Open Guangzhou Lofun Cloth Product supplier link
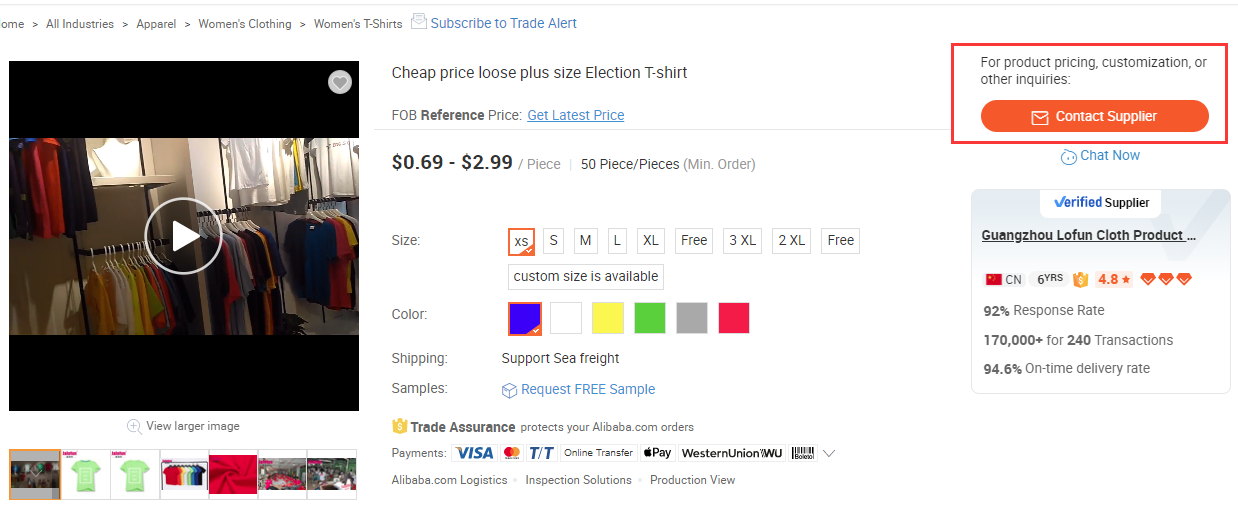Screen dimensions: 1238x508 (1089, 236)
